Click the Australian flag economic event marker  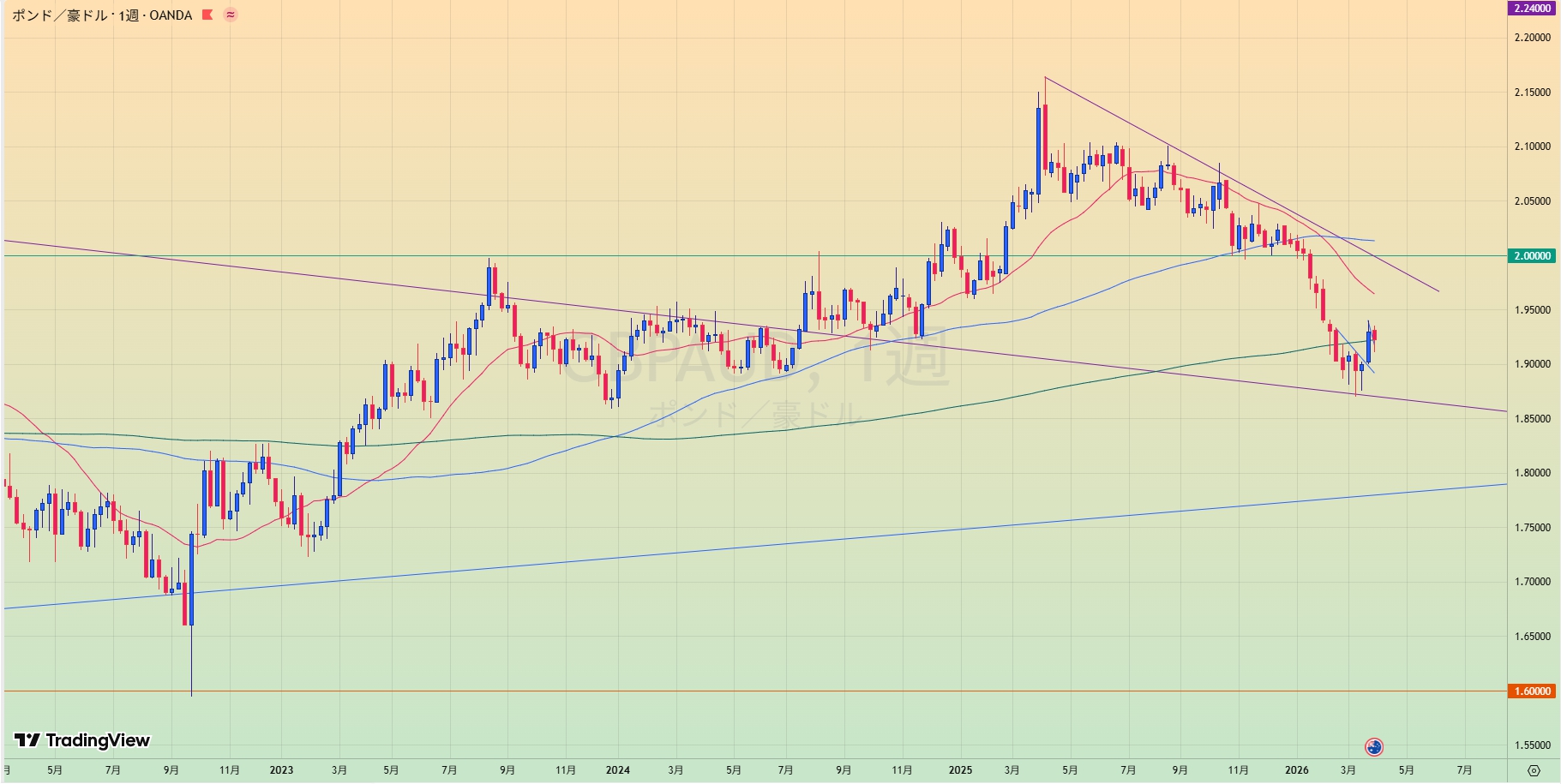(x=1374, y=747)
